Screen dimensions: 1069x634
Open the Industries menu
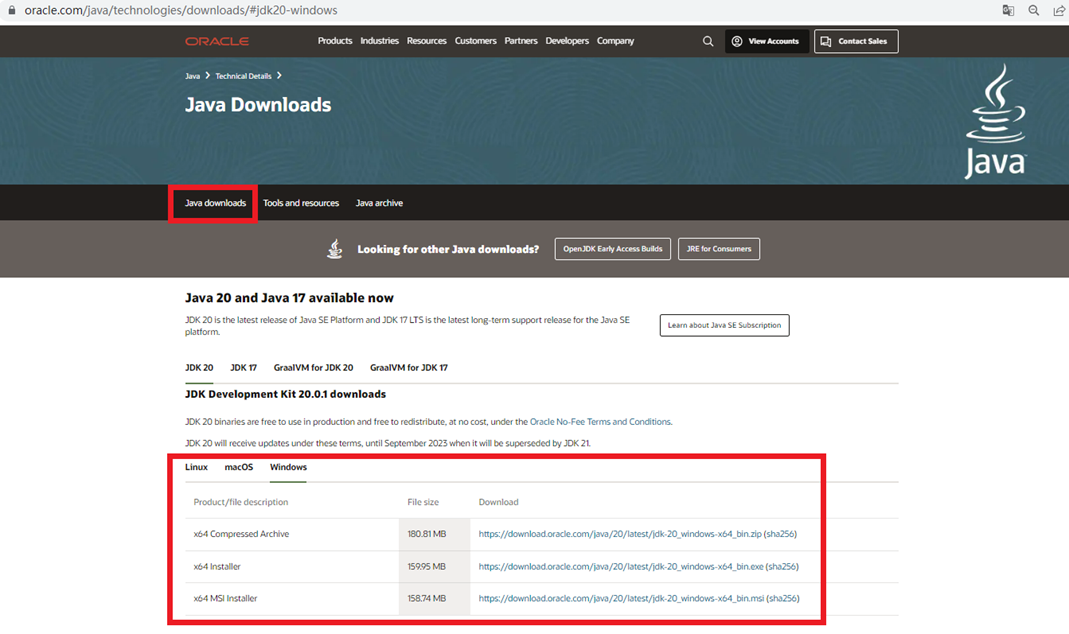tap(379, 41)
